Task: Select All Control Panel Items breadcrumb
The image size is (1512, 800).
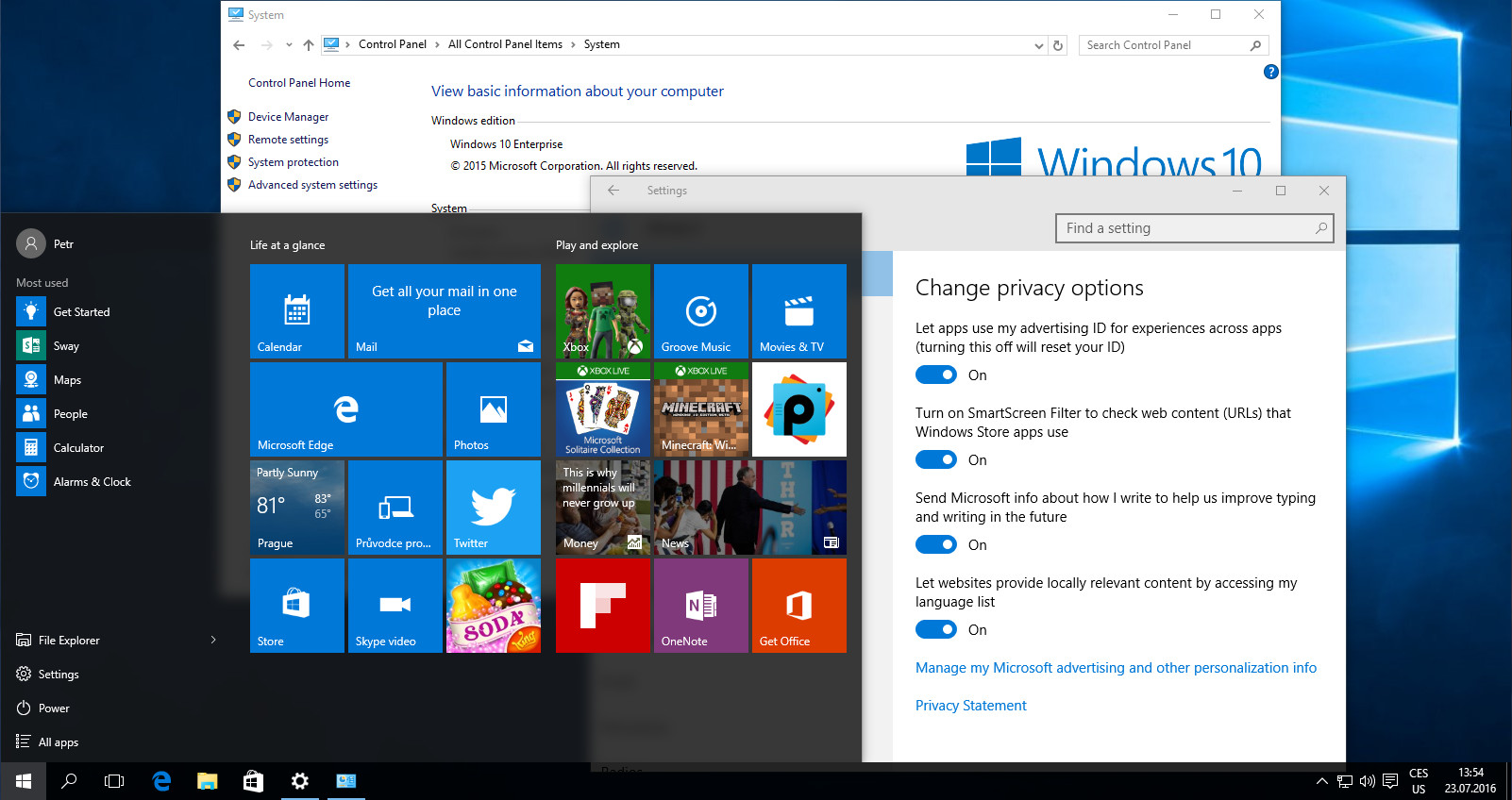Action: tap(505, 44)
